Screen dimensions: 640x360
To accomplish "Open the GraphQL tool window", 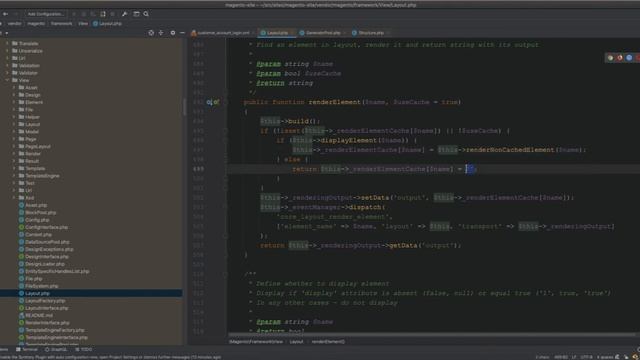I will [56, 349].
